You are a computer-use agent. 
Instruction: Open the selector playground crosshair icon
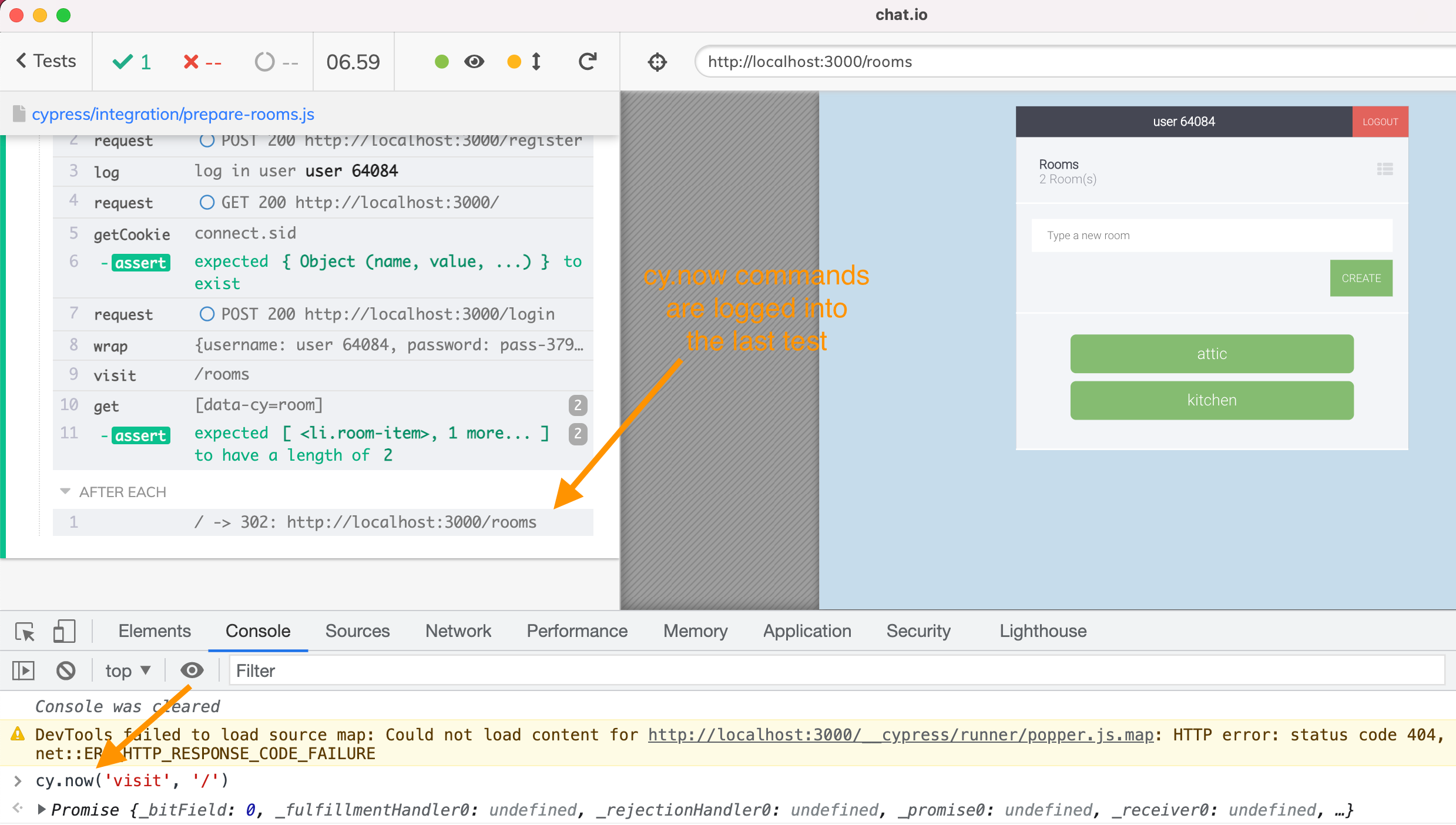[657, 62]
